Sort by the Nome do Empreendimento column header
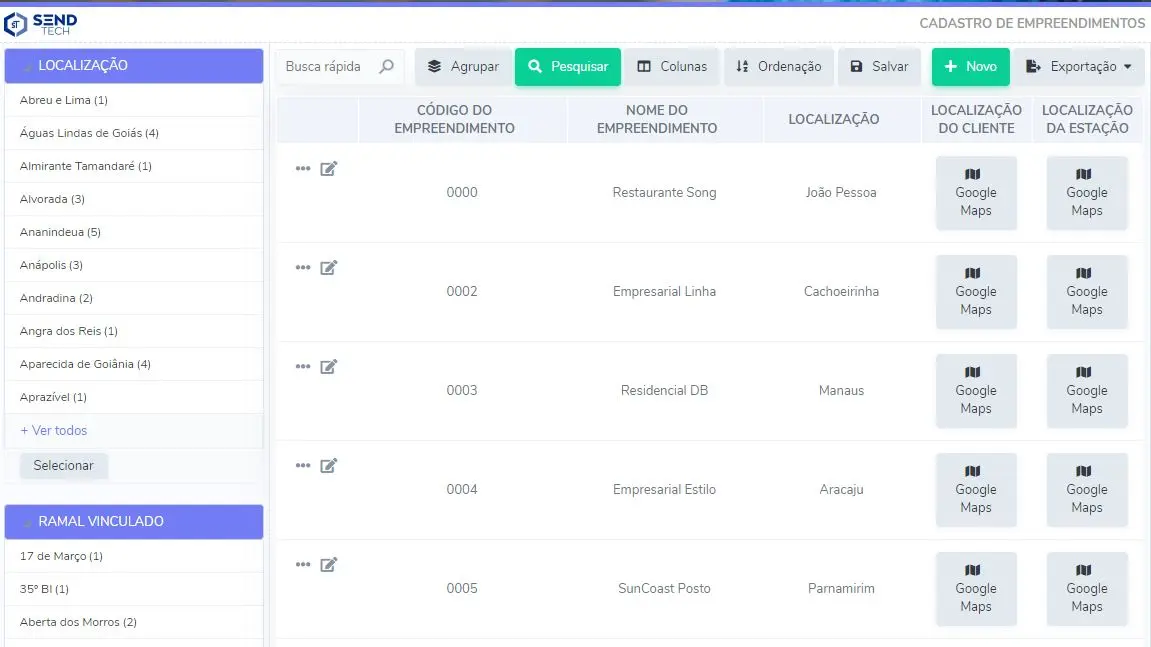 pyautogui.click(x=657, y=119)
